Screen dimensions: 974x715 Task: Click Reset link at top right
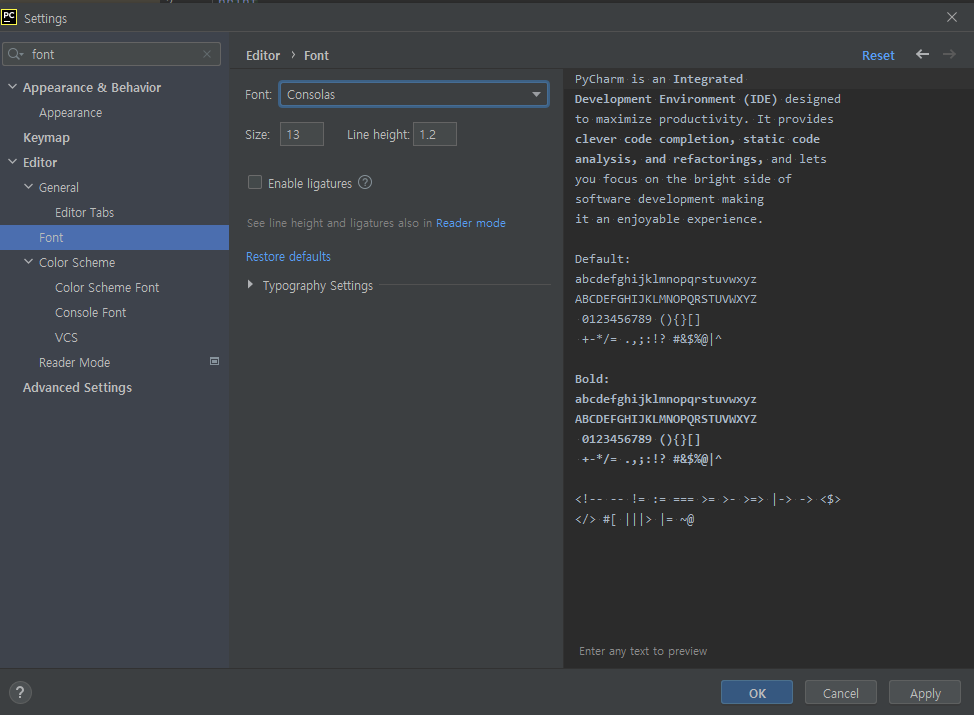878,55
